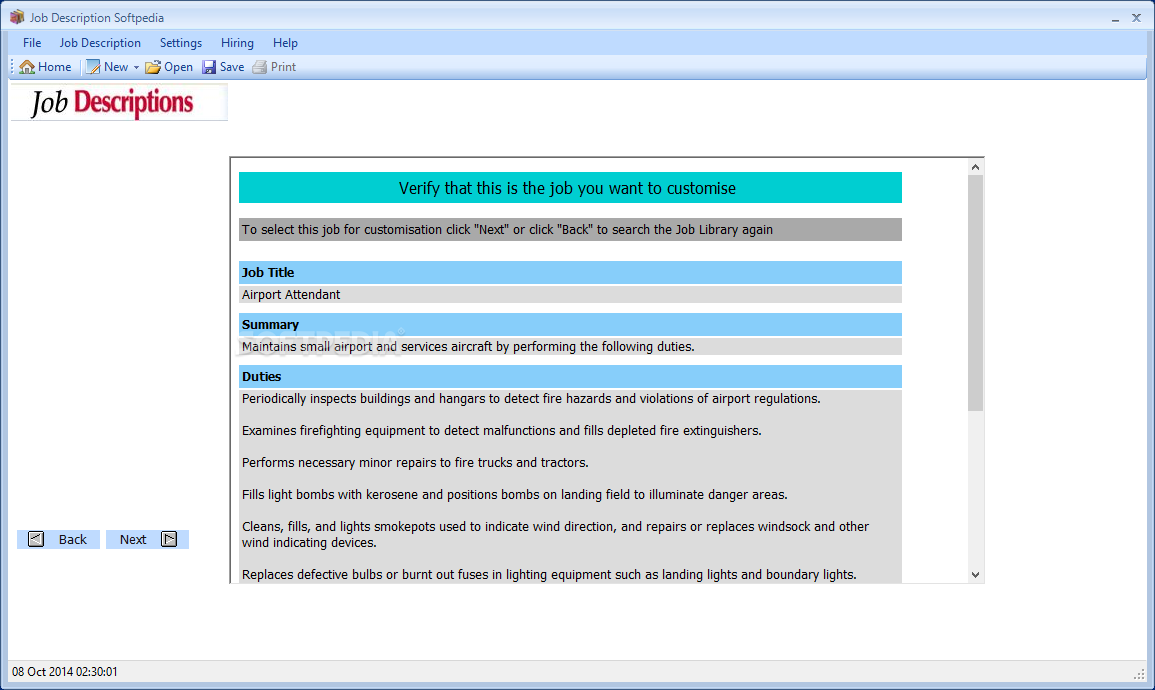Click the 'Cleans, fills, and lights smokepots' line
1155x690 pixels.
tap(555, 535)
